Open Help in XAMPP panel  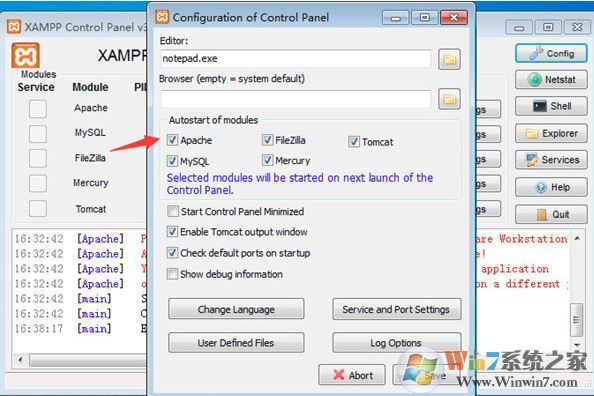click(x=551, y=187)
